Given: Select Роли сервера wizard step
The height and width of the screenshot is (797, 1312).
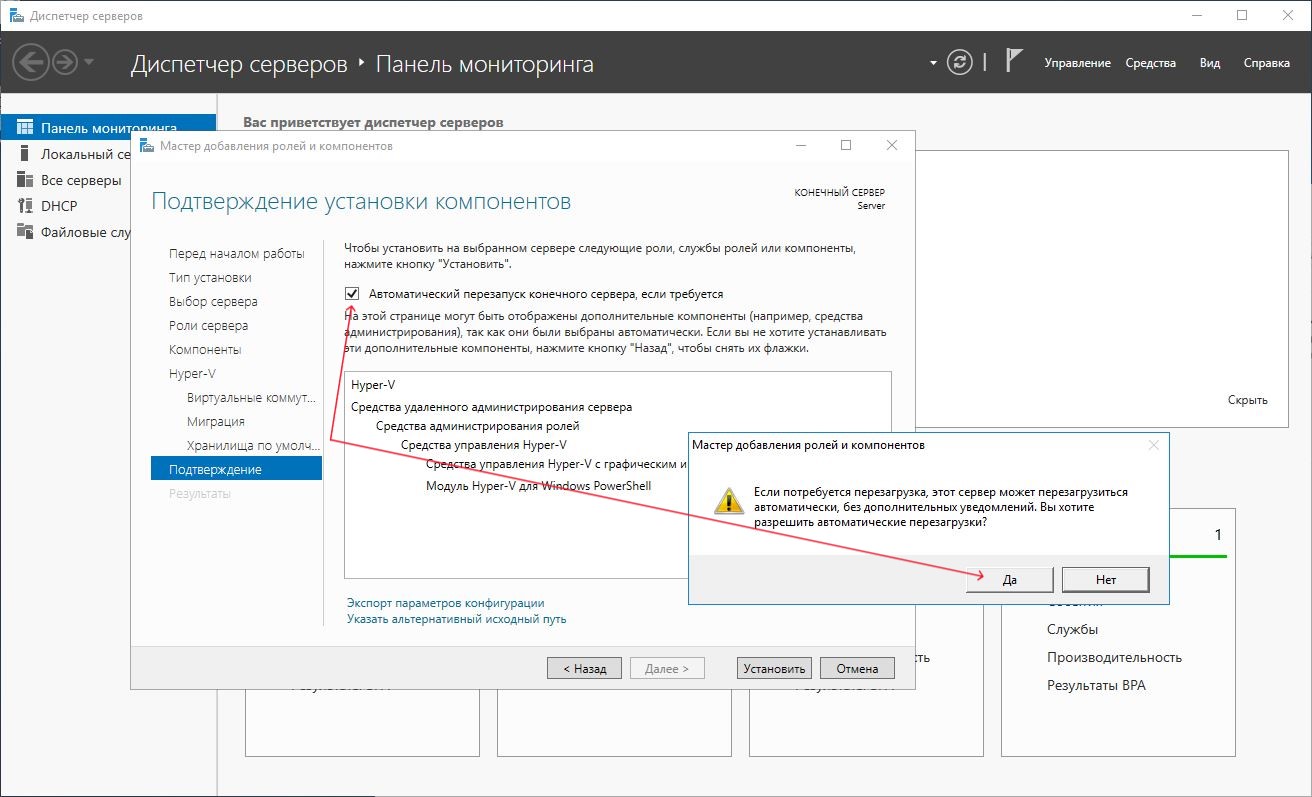Looking at the screenshot, I should click(x=208, y=326).
